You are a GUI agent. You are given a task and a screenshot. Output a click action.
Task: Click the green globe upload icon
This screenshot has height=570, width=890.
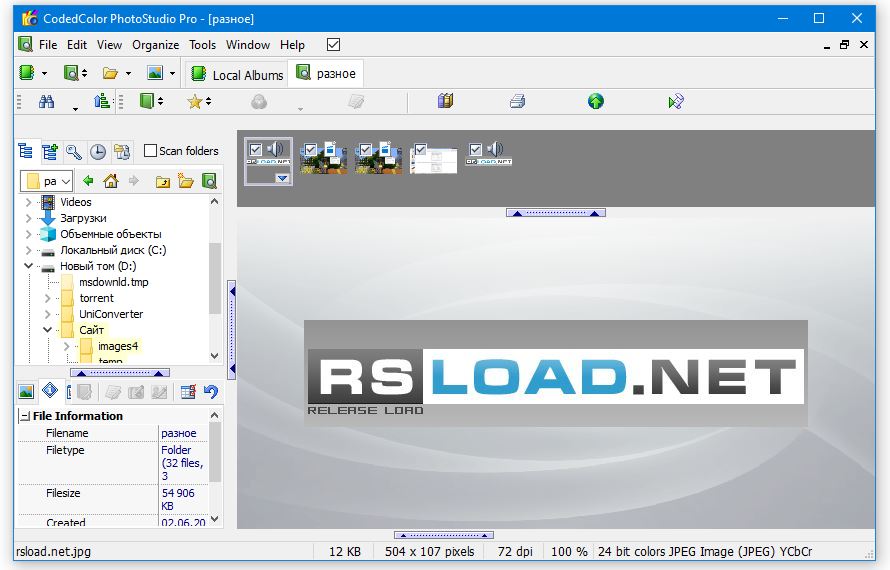595,101
